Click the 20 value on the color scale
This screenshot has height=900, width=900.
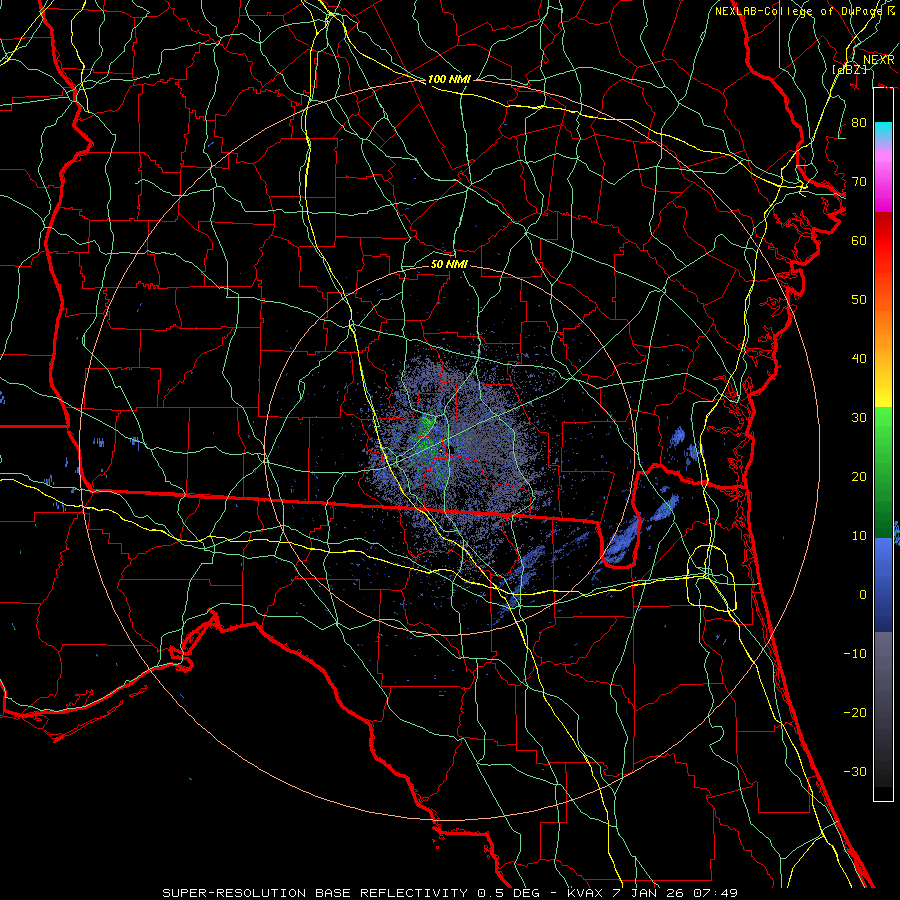point(859,476)
